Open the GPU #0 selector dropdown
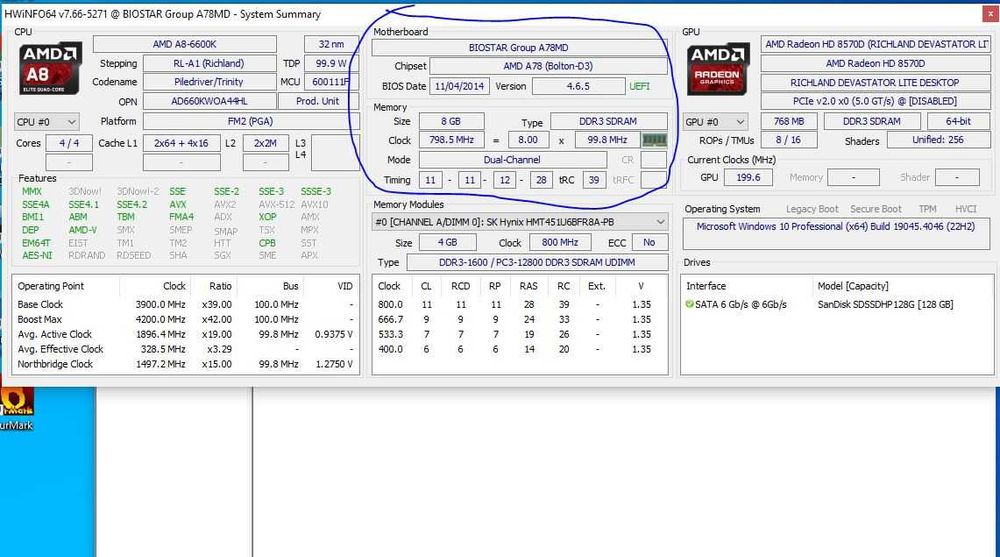Image resolution: width=1000 pixels, height=557 pixels. [x=715, y=122]
